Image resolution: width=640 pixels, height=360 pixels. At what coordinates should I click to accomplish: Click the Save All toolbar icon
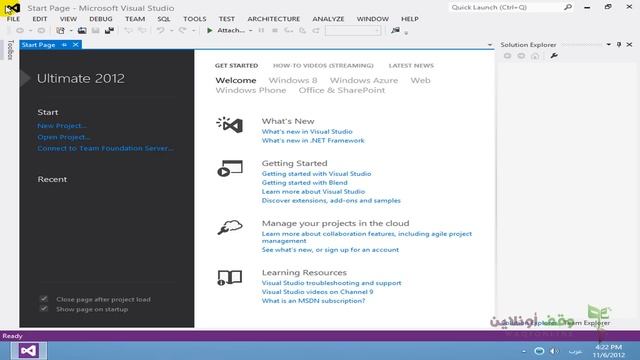click(109, 30)
